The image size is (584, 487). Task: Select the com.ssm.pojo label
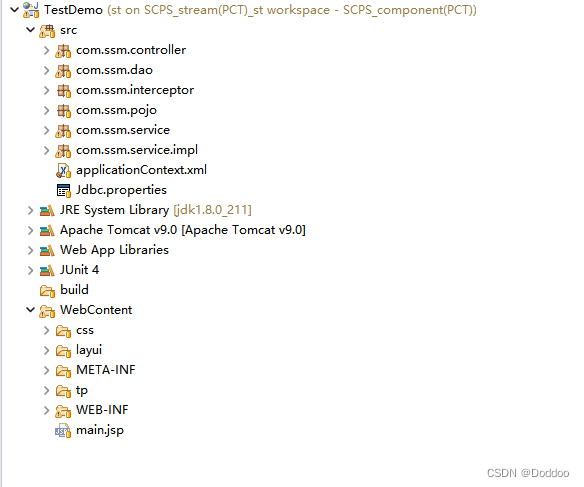[x=116, y=110]
